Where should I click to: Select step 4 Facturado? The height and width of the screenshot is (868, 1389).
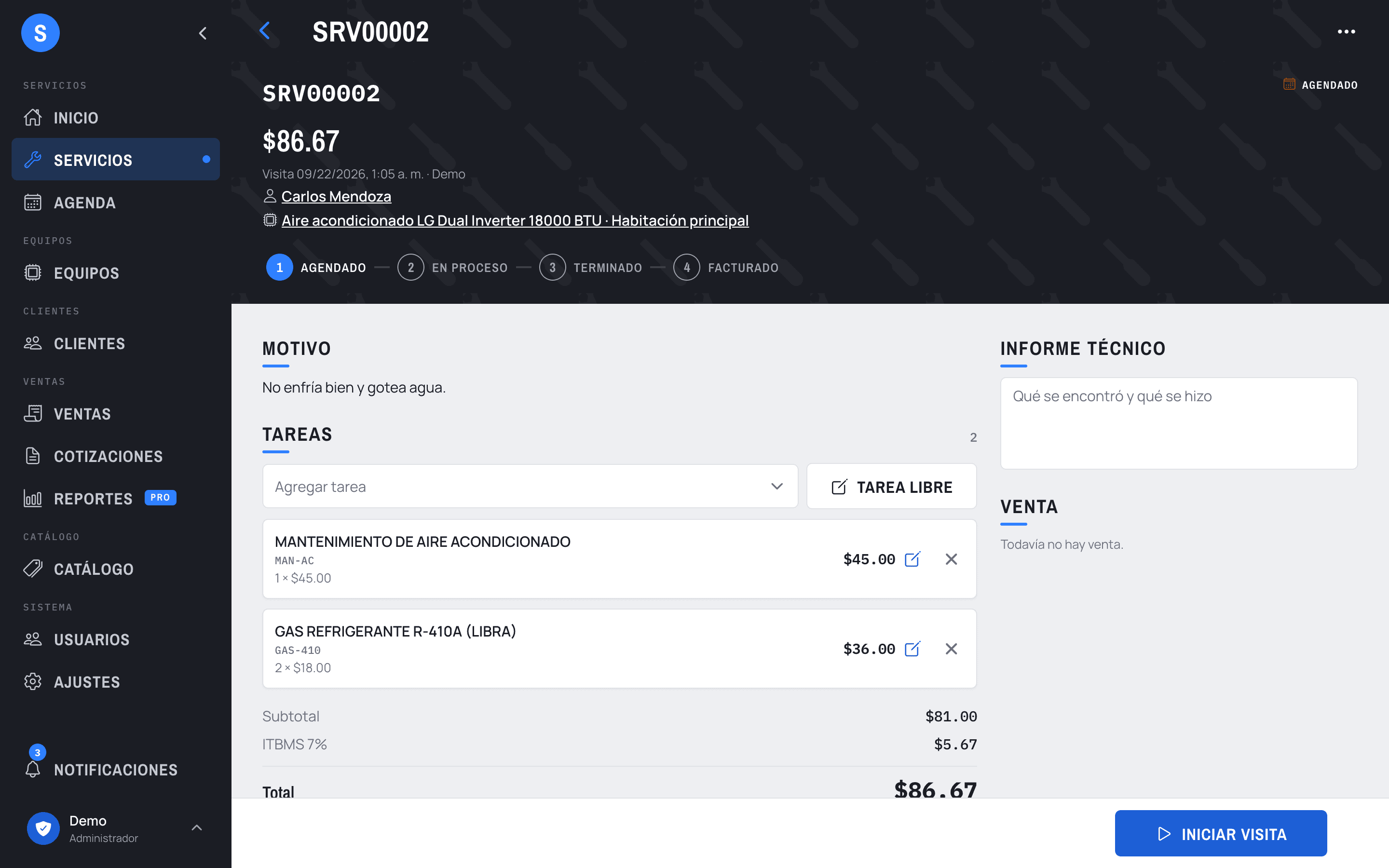[726, 268]
